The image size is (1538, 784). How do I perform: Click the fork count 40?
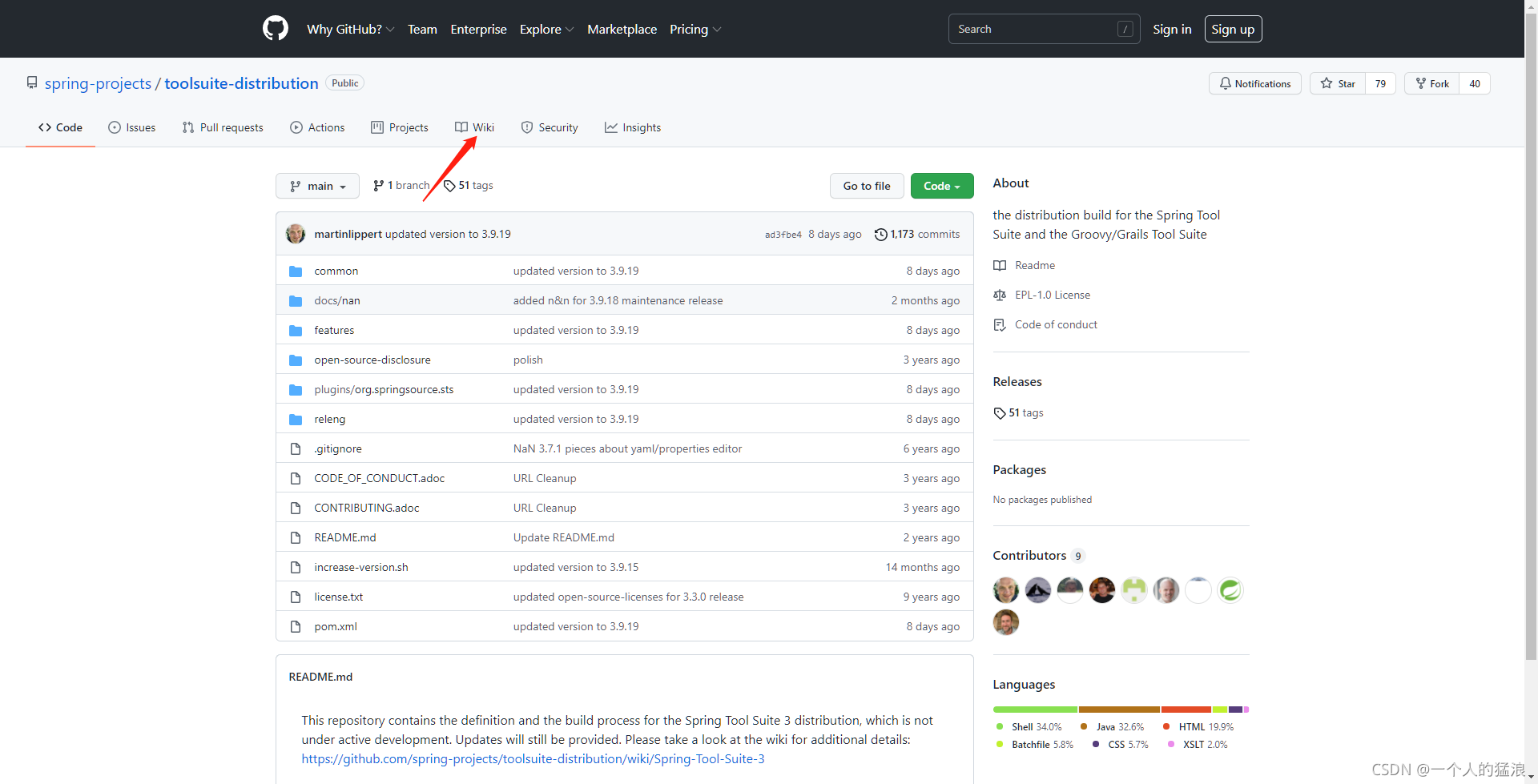click(1475, 83)
